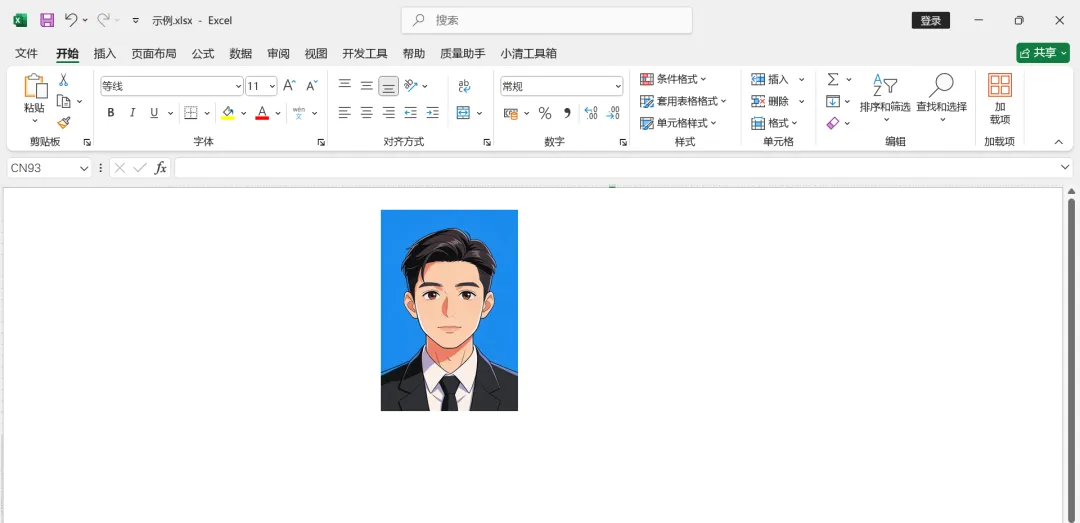Click the accounting number format icon
This screenshot has height=523, width=1080.
coord(511,113)
